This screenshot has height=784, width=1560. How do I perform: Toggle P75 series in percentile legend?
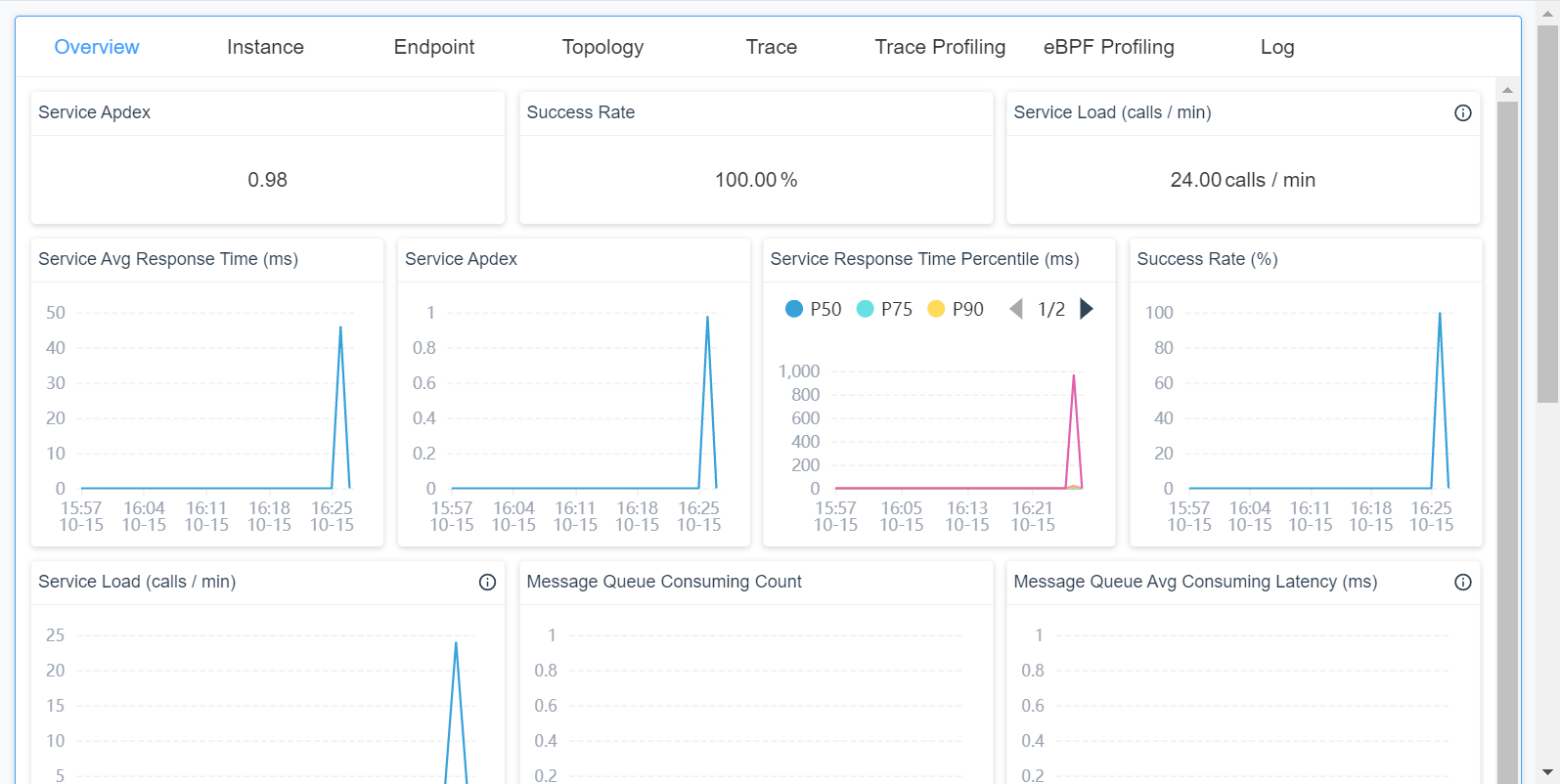click(x=884, y=309)
